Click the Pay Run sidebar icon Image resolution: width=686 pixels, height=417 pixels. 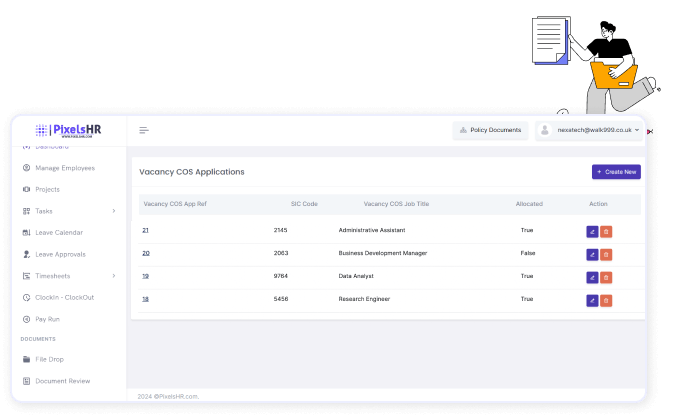click(x=26, y=319)
